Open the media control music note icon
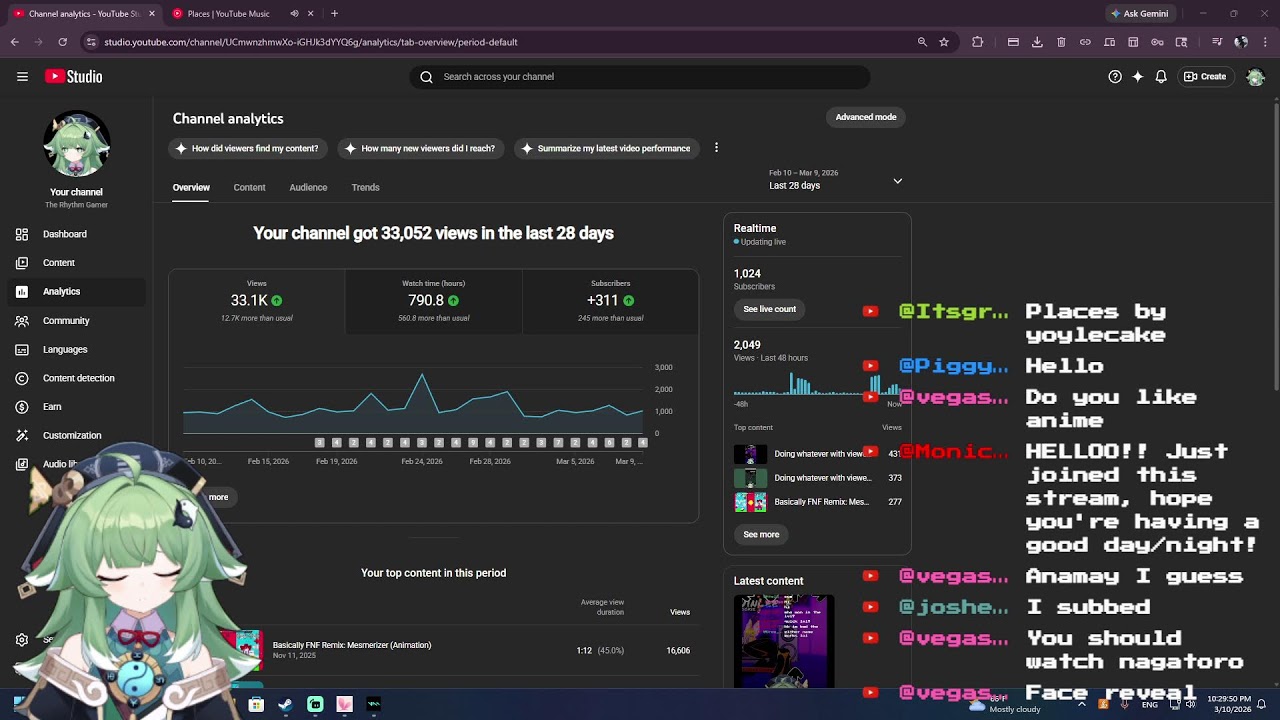This screenshot has height=720, width=1280. coord(1217,42)
